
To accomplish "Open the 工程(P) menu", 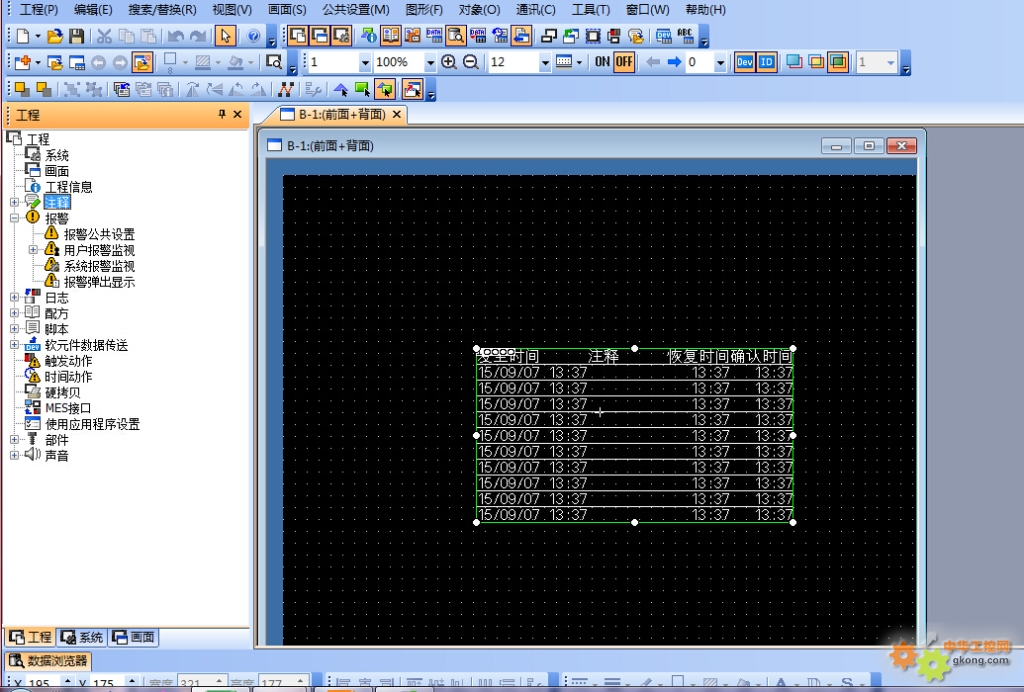I will point(39,10).
